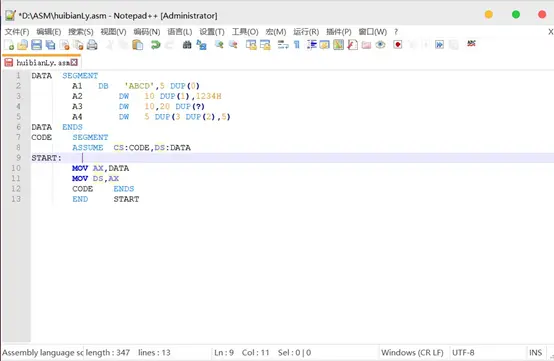Open the 编码(N) menu
Viewport: 554px width, 361px height.
(147, 32)
